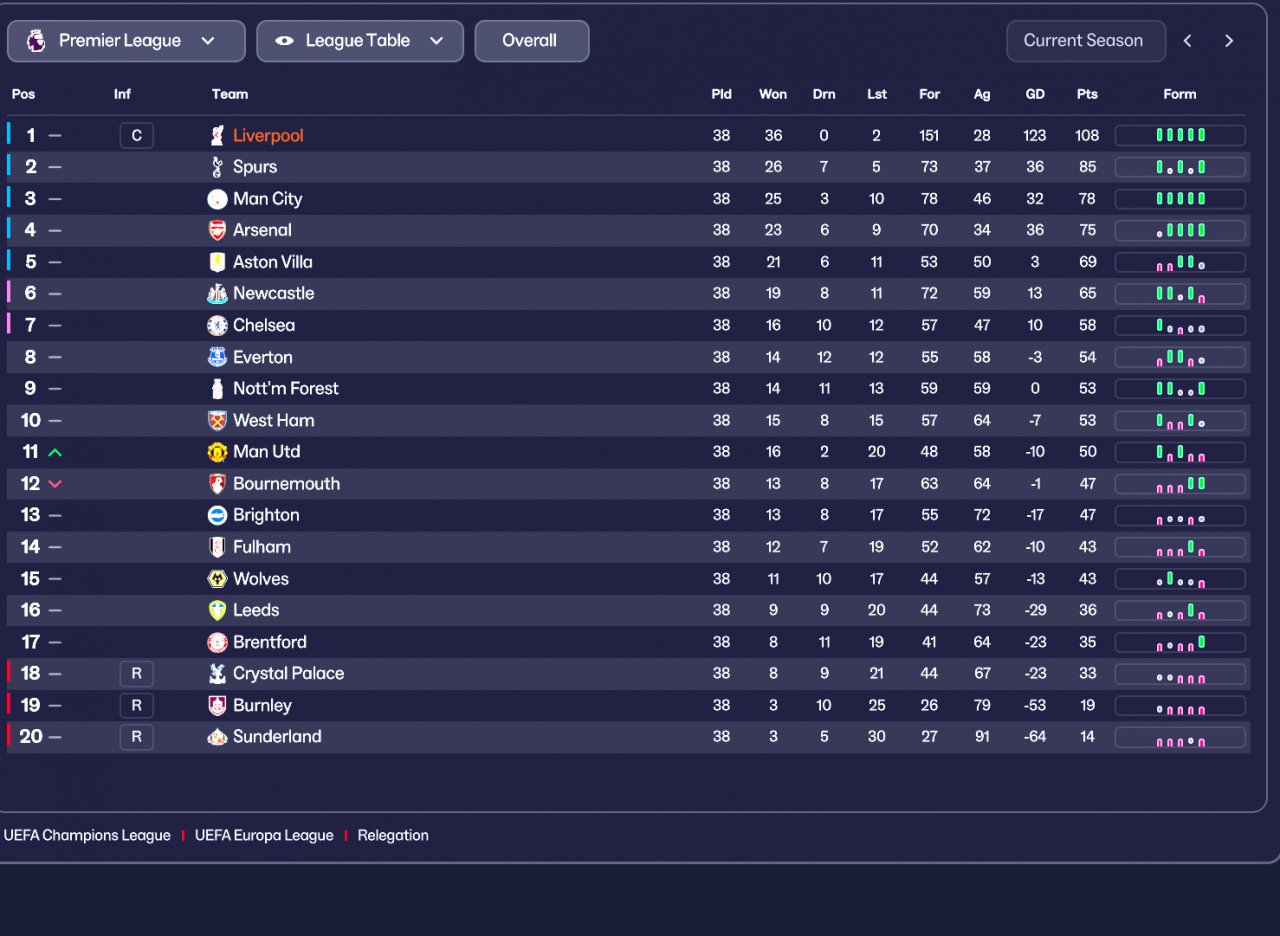The width and height of the screenshot is (1280, 936).
Task: Click Liverpool's champions 'C' info badge
Action: [x=137, y=136]
